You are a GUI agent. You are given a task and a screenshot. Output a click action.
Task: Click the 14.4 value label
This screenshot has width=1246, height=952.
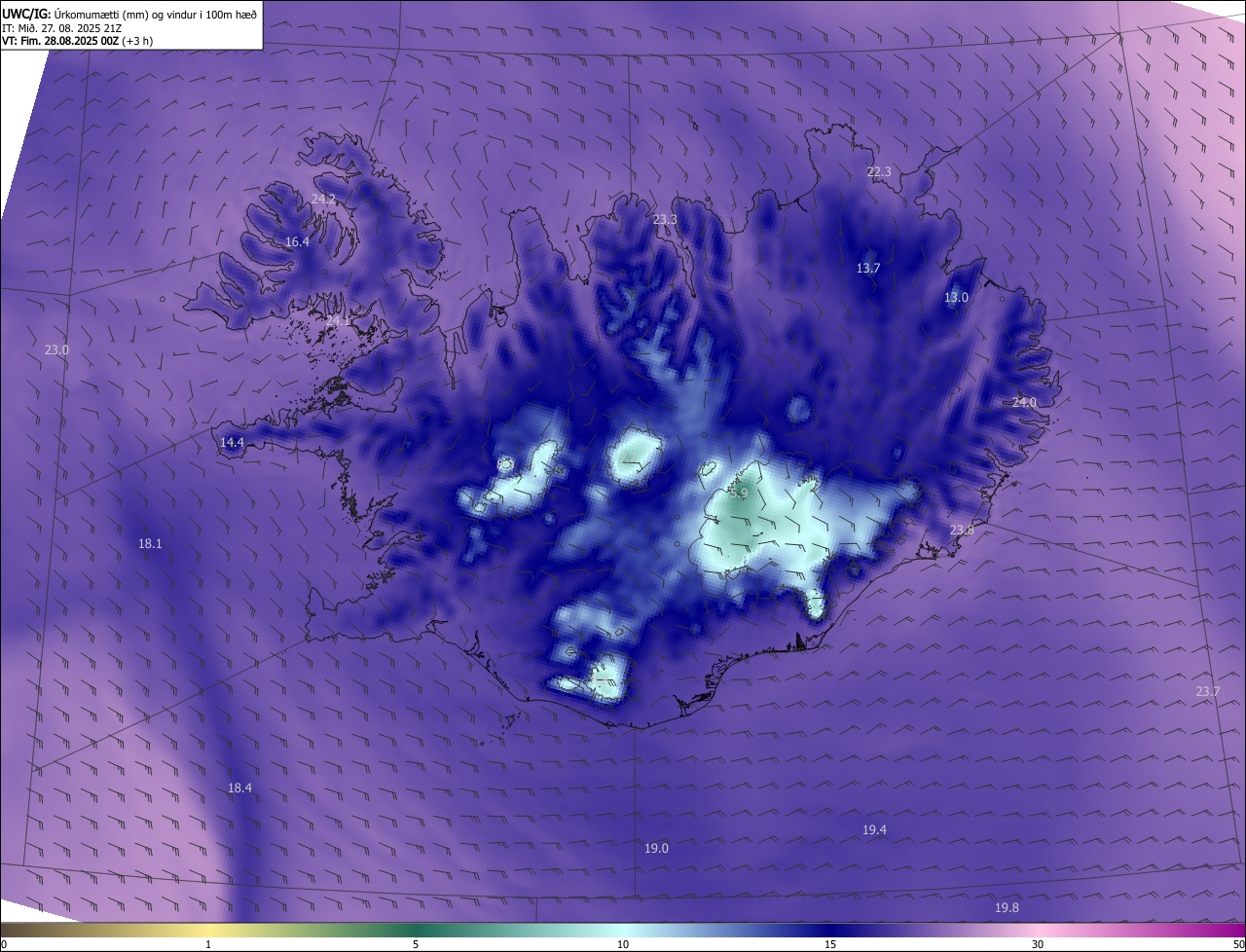pos(232,442)
